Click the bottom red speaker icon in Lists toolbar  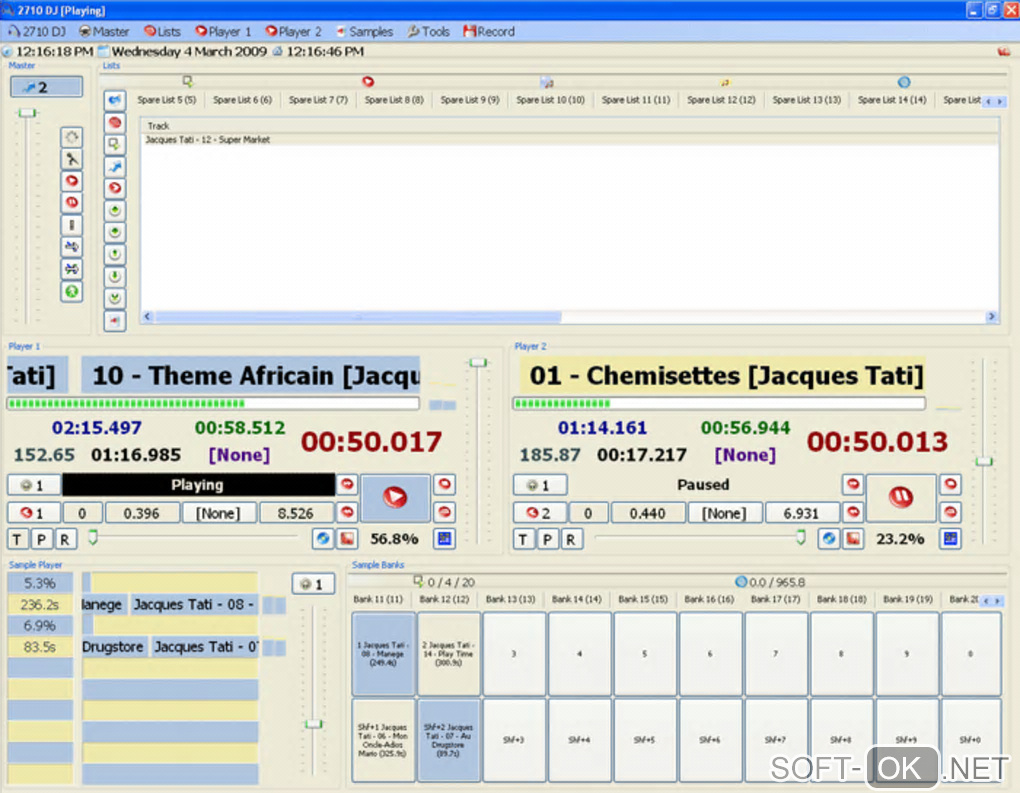114,321
